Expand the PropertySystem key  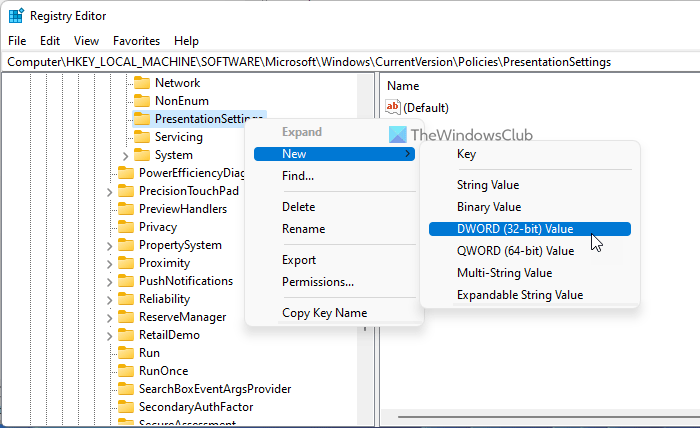(x=109, y=246)
